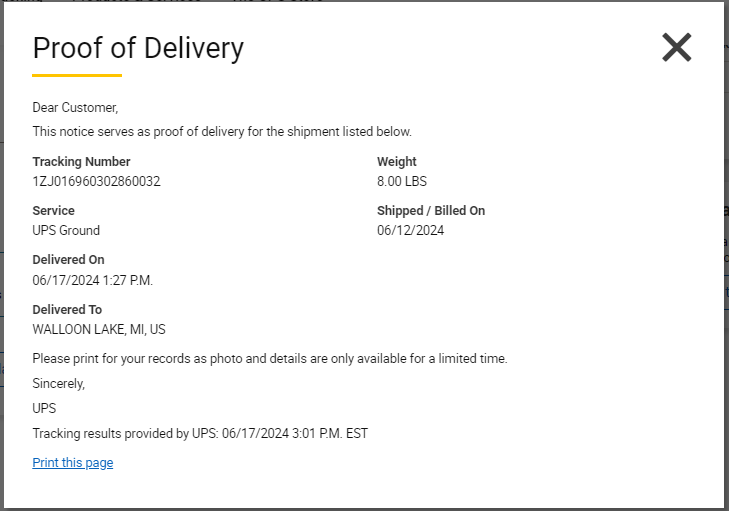The height and width of the screenshot is (511, 729).
Task: Close the Proof of Delivery dialog
Action: point(676,47)
